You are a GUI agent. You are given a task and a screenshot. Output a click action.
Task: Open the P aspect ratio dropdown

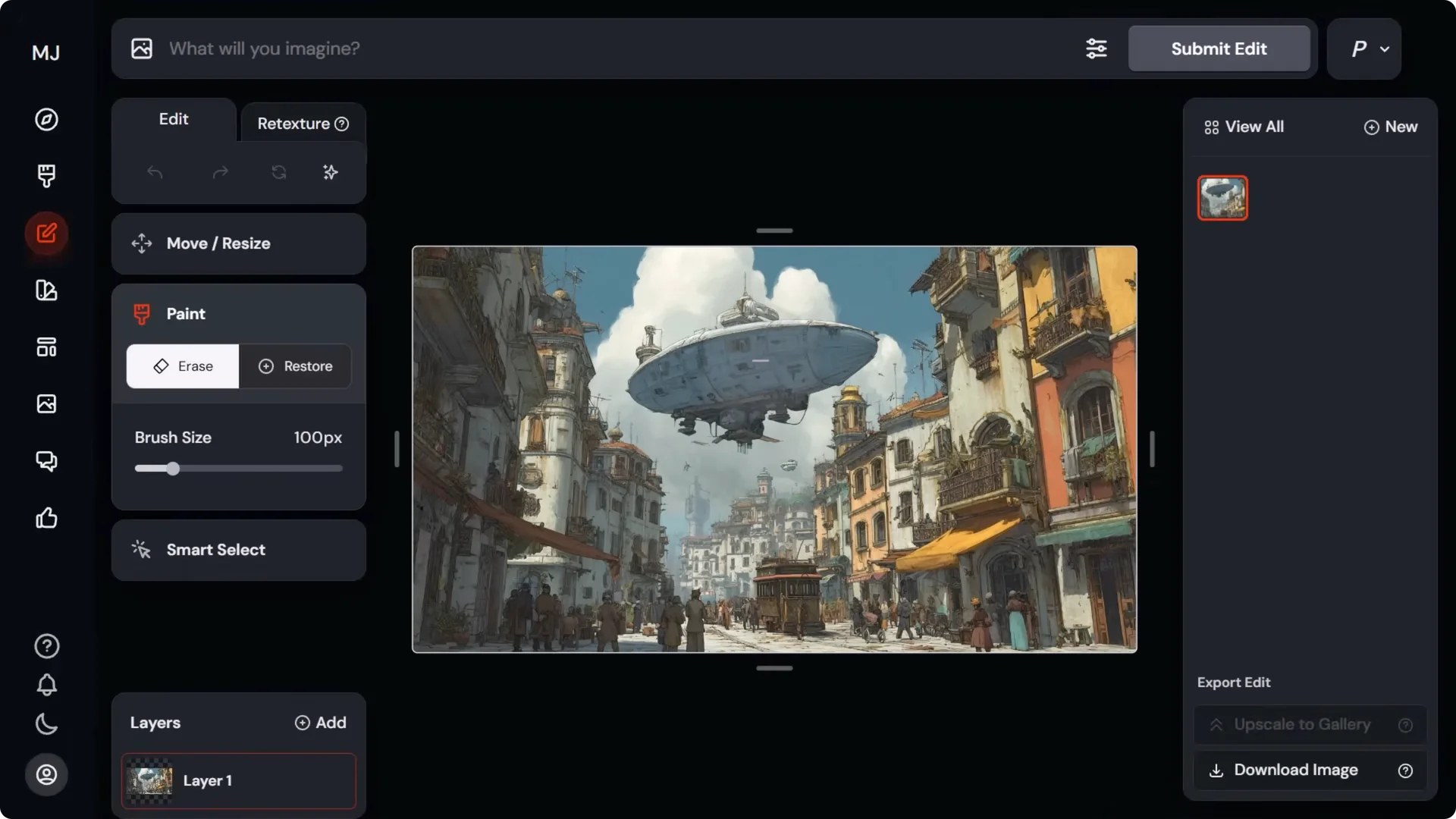[x=1363, y=49]
